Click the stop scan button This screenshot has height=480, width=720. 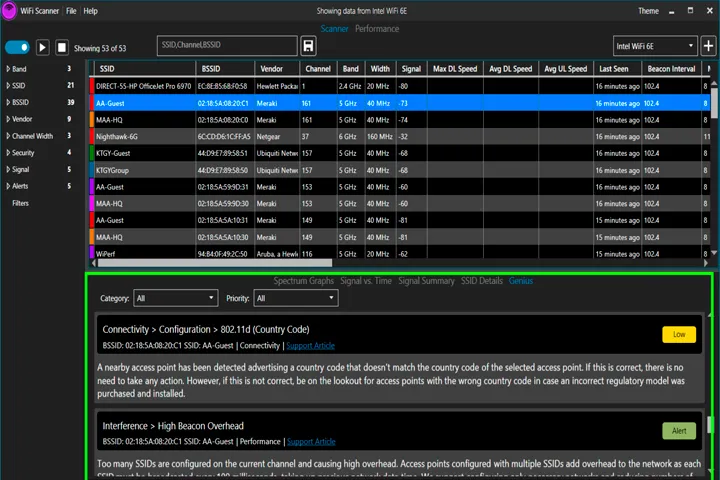pyautogui.click(x=62, y=47)
